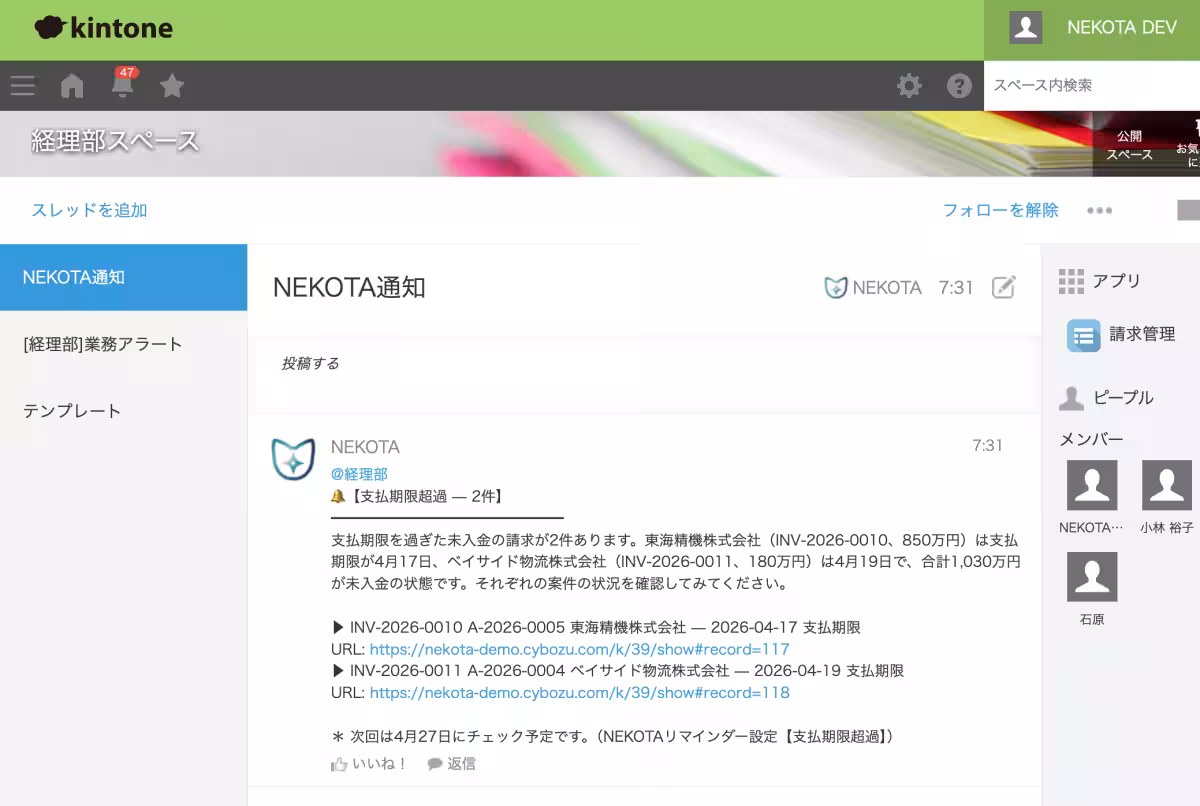Click スレッドを追加 link

click(x=89, y=210)
